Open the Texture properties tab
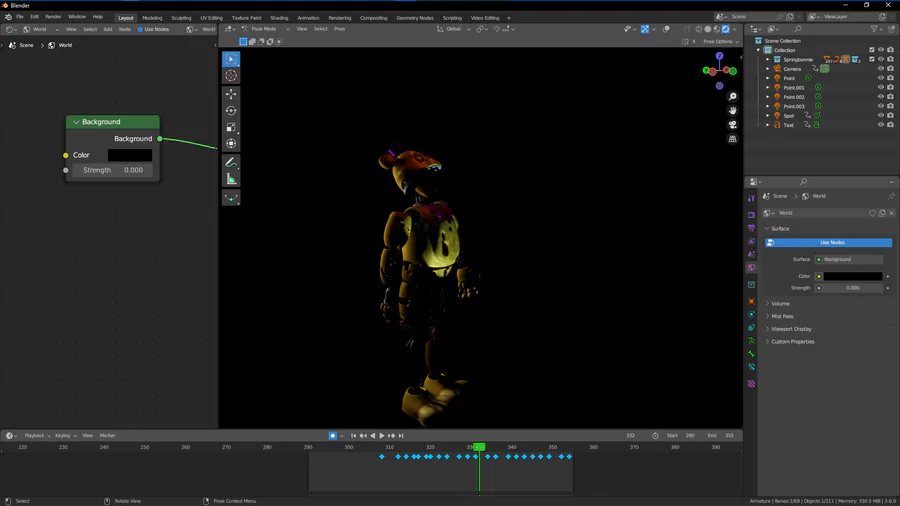 point(751,384)
